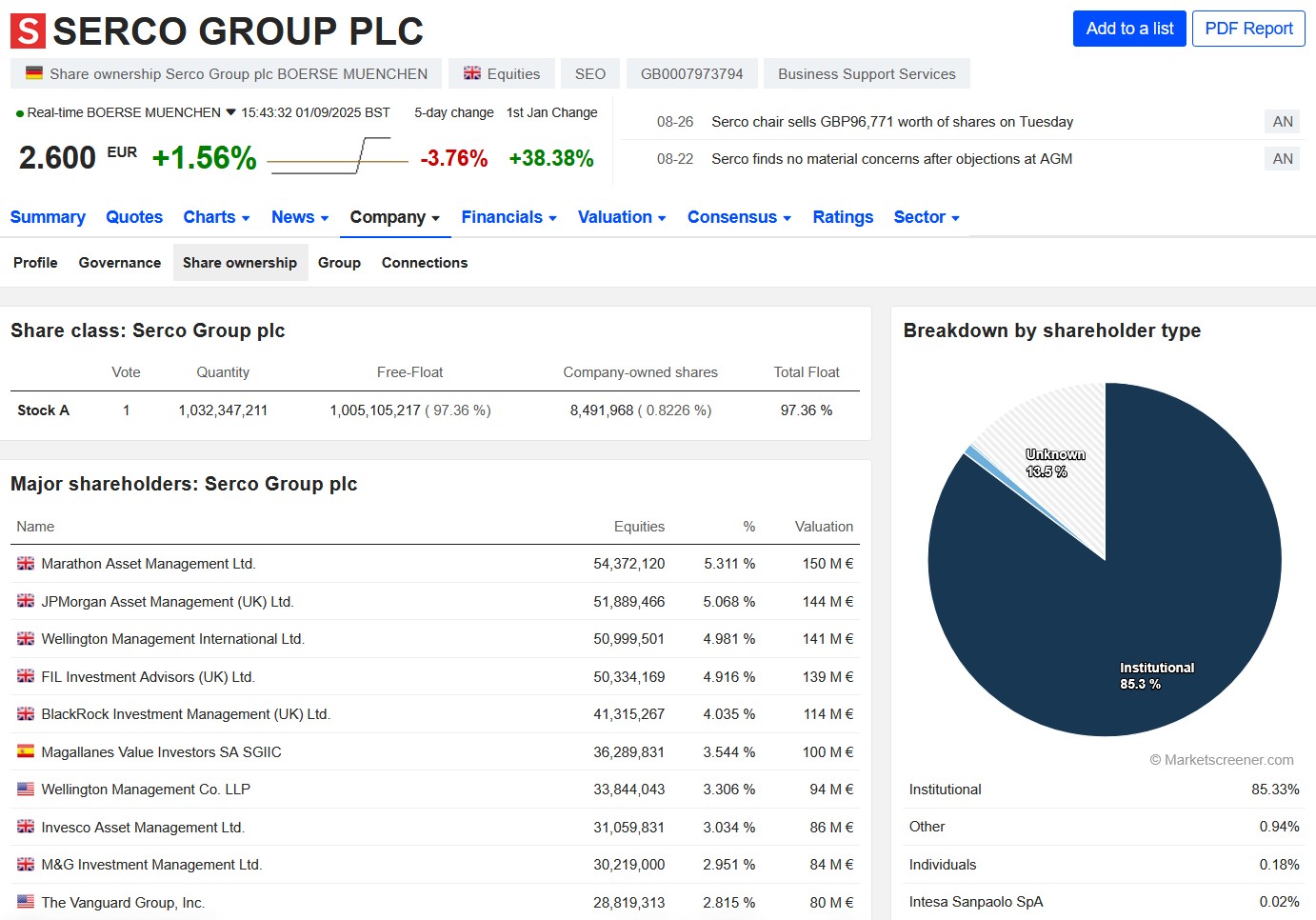Image resolution: width=1316 pixels, height=920 pixels.
Task: Click the Stock A row label
Action: point(44,410)
